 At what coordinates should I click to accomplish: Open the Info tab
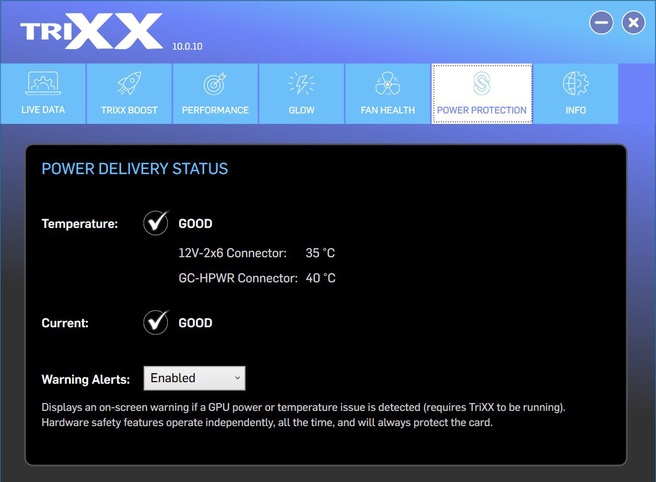pyautogui.click(x=576, y=94)
